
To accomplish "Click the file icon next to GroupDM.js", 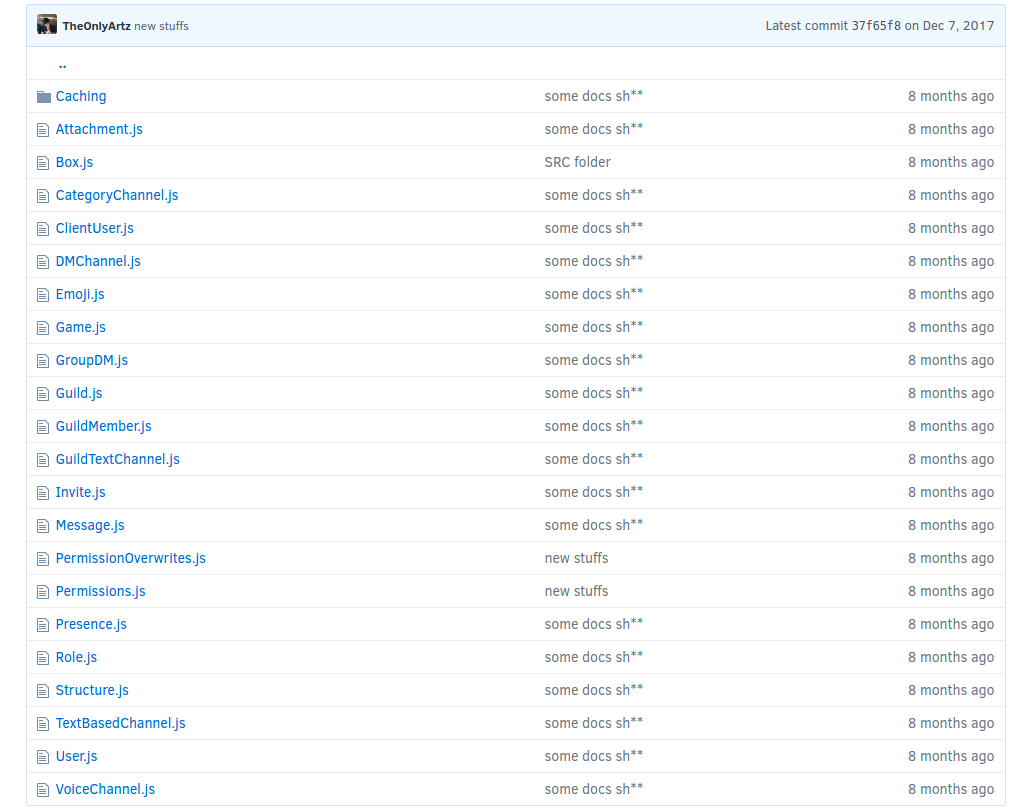I will coord(43,361).
